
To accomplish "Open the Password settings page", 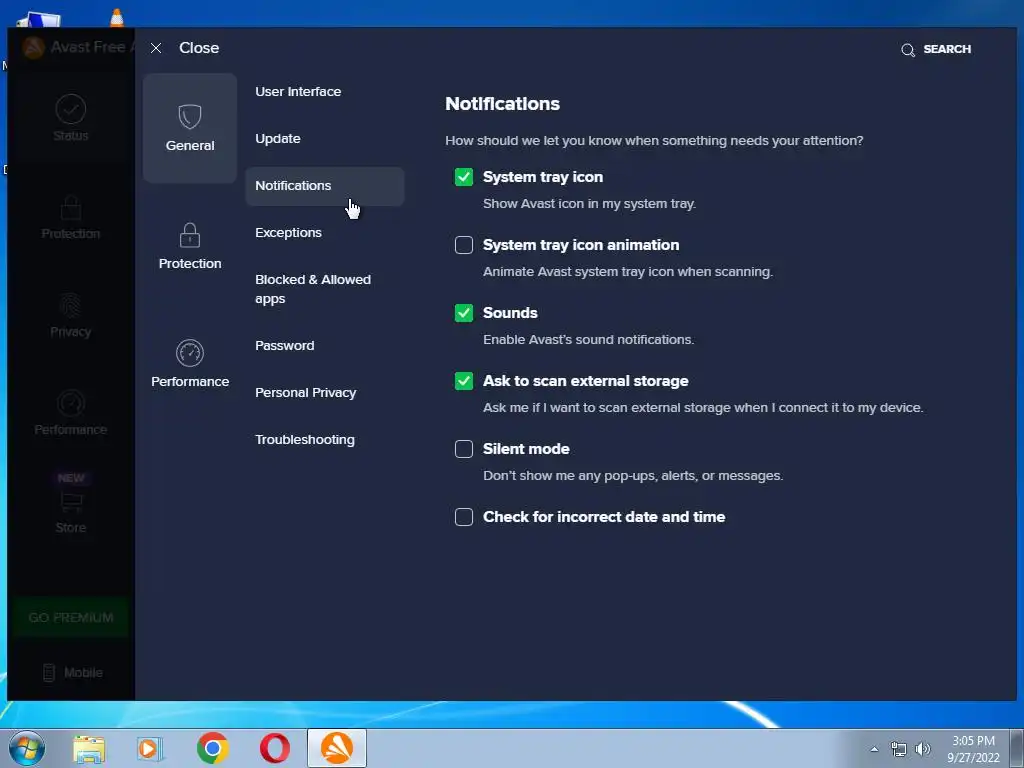I will pos(284,345).
